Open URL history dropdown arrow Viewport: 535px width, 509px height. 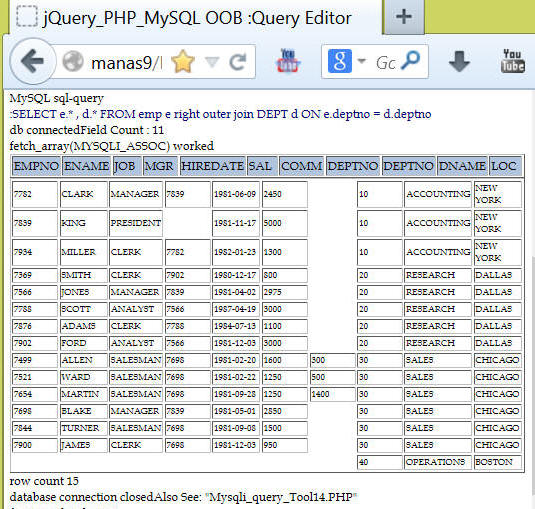[212, 62]
